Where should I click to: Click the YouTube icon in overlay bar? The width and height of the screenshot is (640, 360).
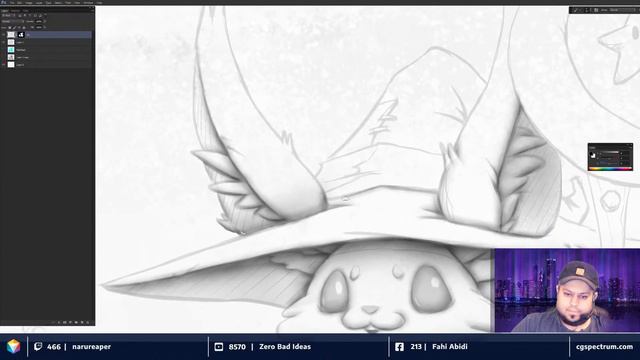(x=219, y=347)
